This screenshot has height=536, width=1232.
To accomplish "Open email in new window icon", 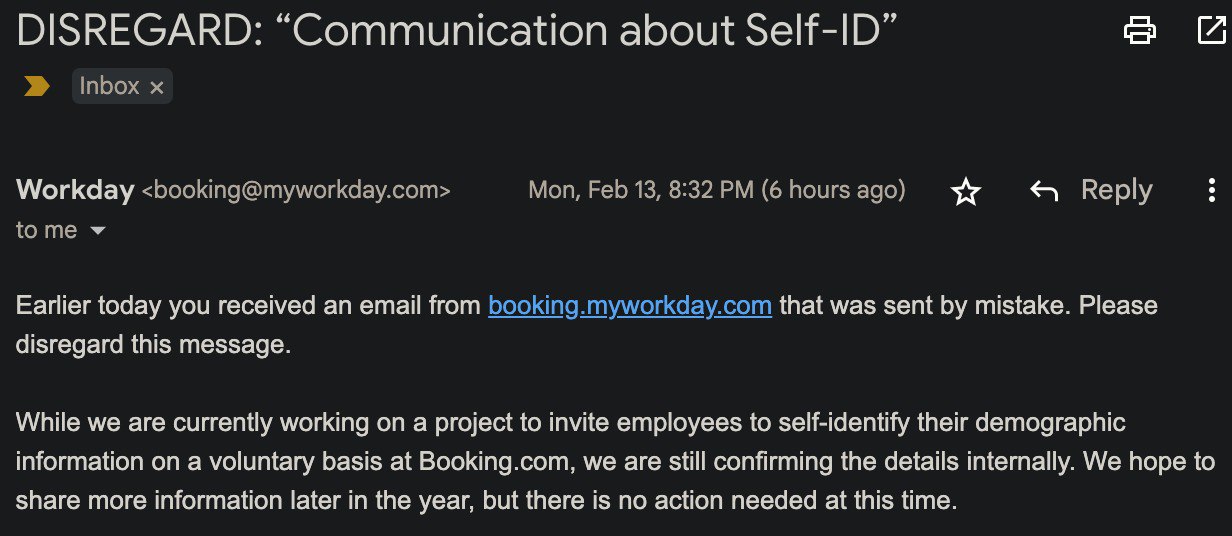I will (x=1211, y=32).
